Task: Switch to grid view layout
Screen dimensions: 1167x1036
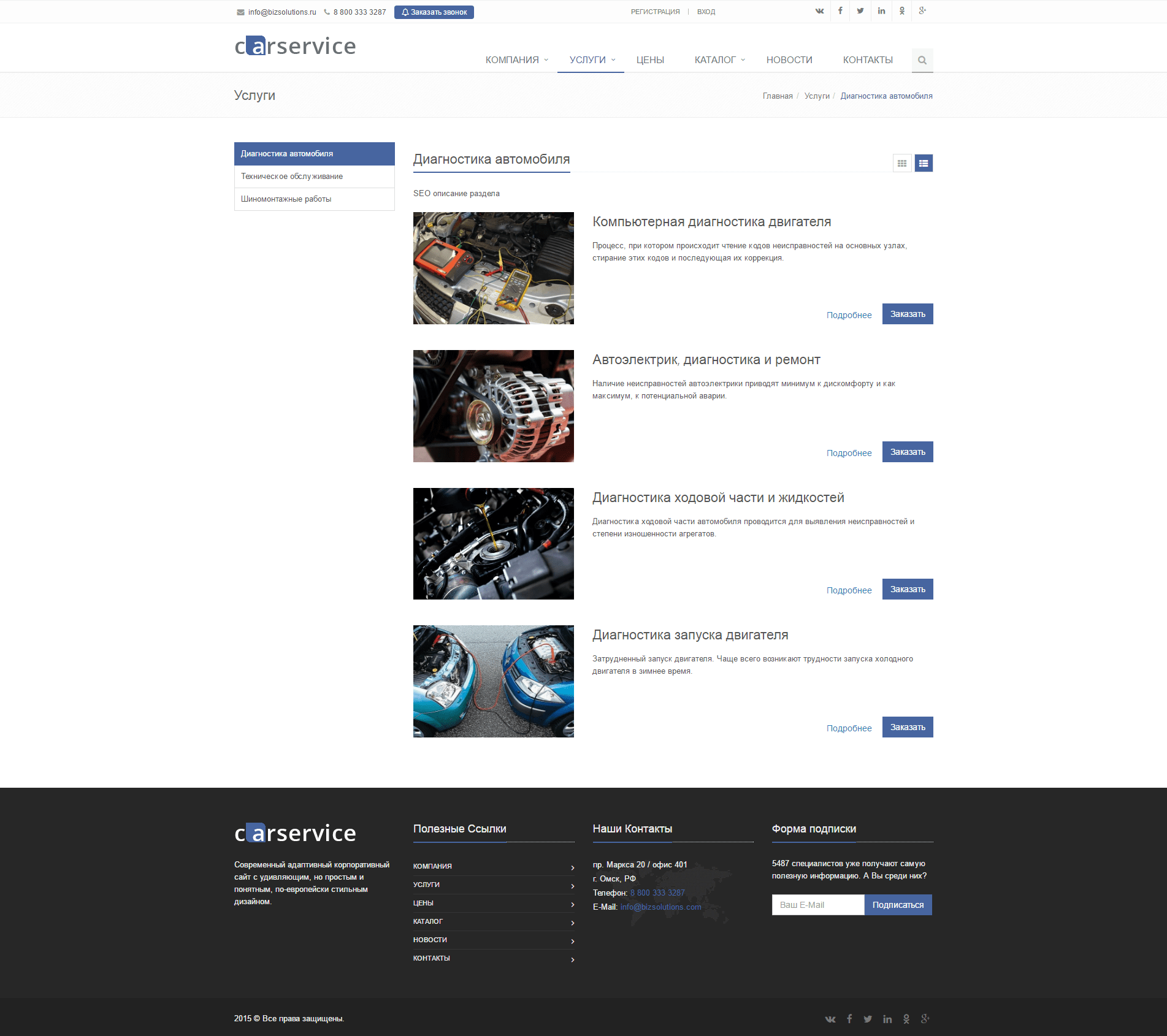Action: [902, 163]
